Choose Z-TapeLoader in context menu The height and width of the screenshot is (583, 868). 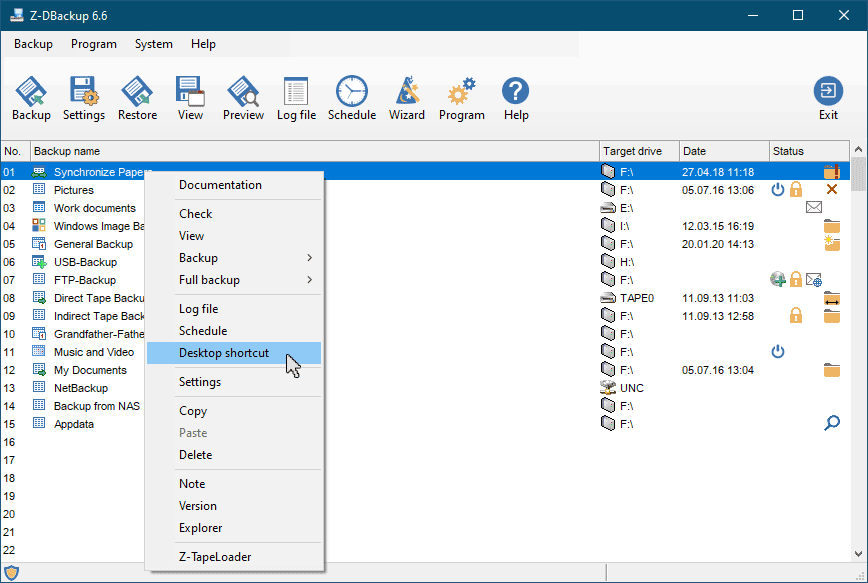(x=234, y=557)
